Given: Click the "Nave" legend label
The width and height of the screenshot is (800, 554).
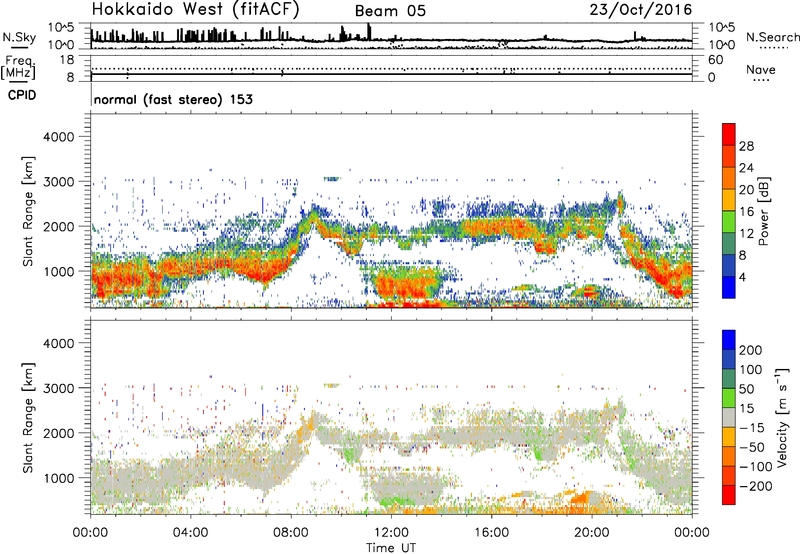Looking at the screenshot, I should (x=761, y=69).
